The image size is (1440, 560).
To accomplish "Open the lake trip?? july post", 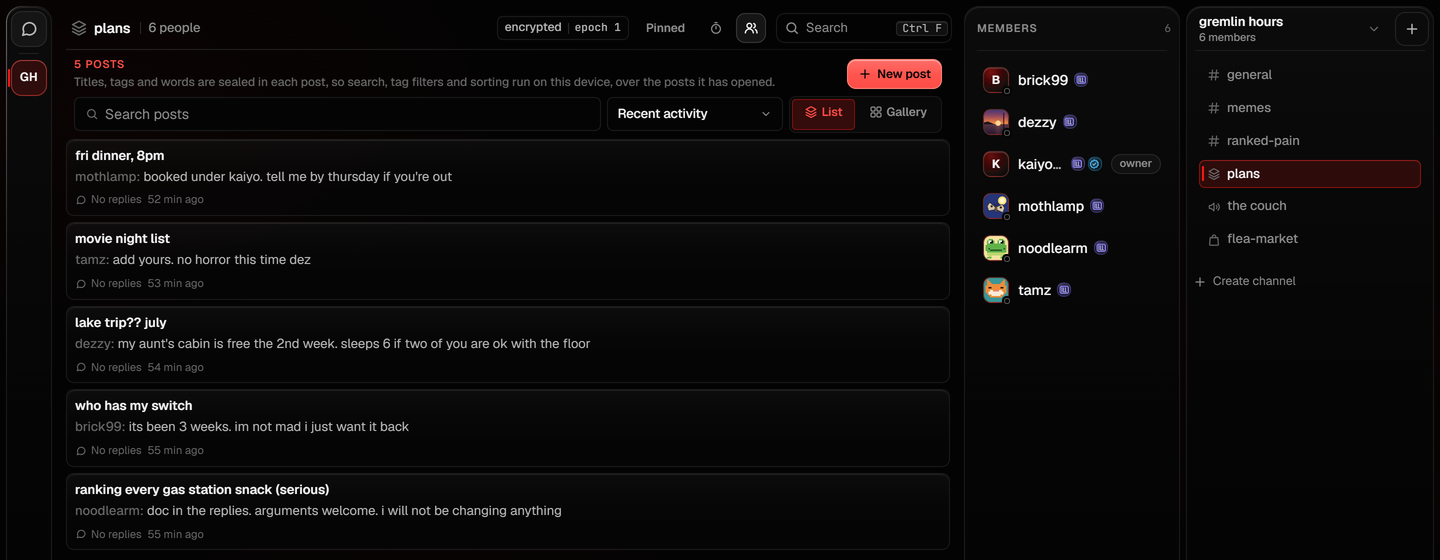I will pos(507,345).
